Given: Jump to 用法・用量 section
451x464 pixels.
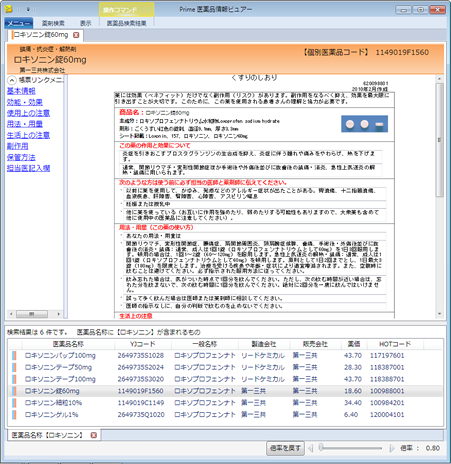Looking at the screenshot, I should point(25,124).
